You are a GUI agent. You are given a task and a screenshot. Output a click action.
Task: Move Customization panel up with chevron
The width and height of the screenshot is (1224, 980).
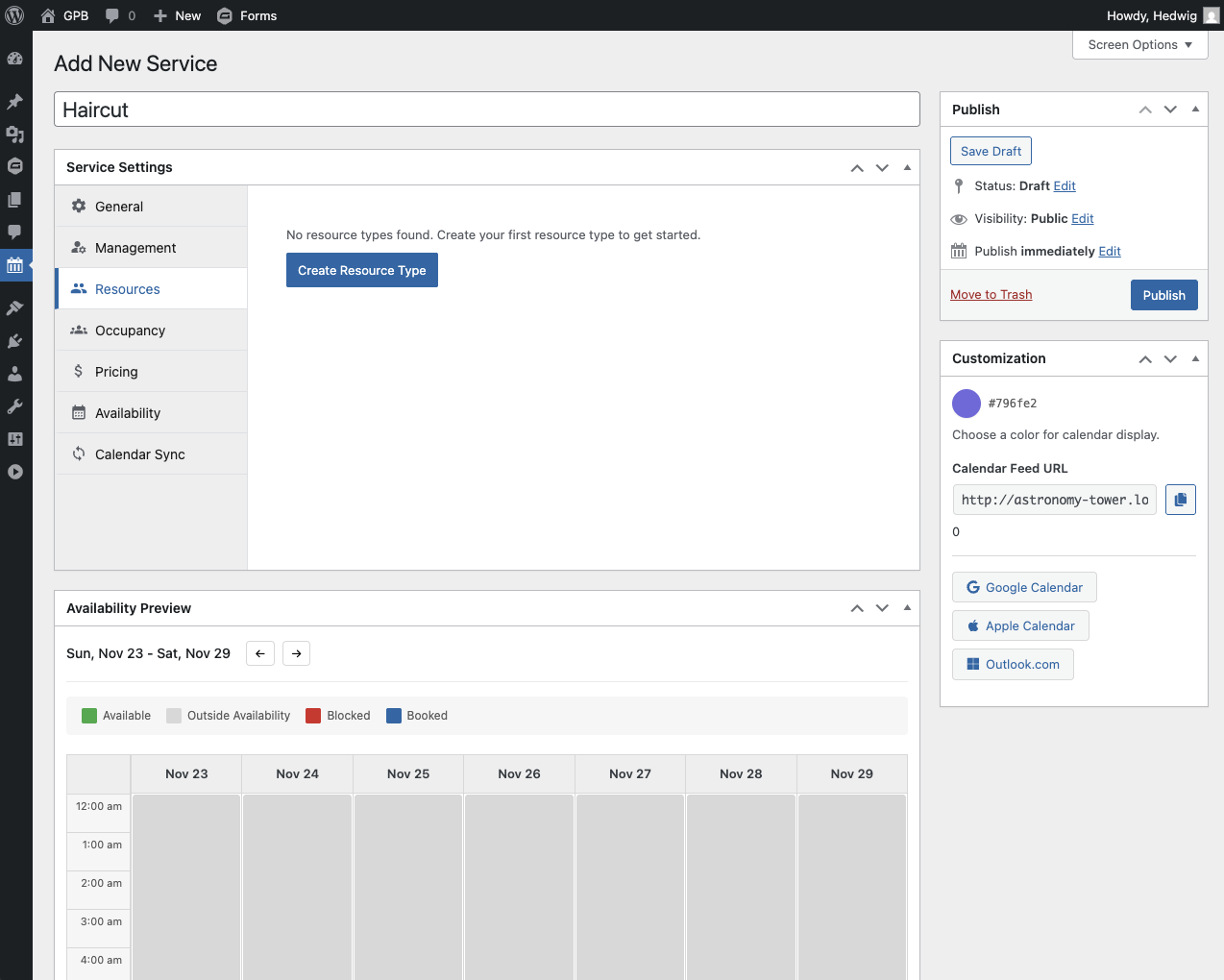click(1145, 358)
